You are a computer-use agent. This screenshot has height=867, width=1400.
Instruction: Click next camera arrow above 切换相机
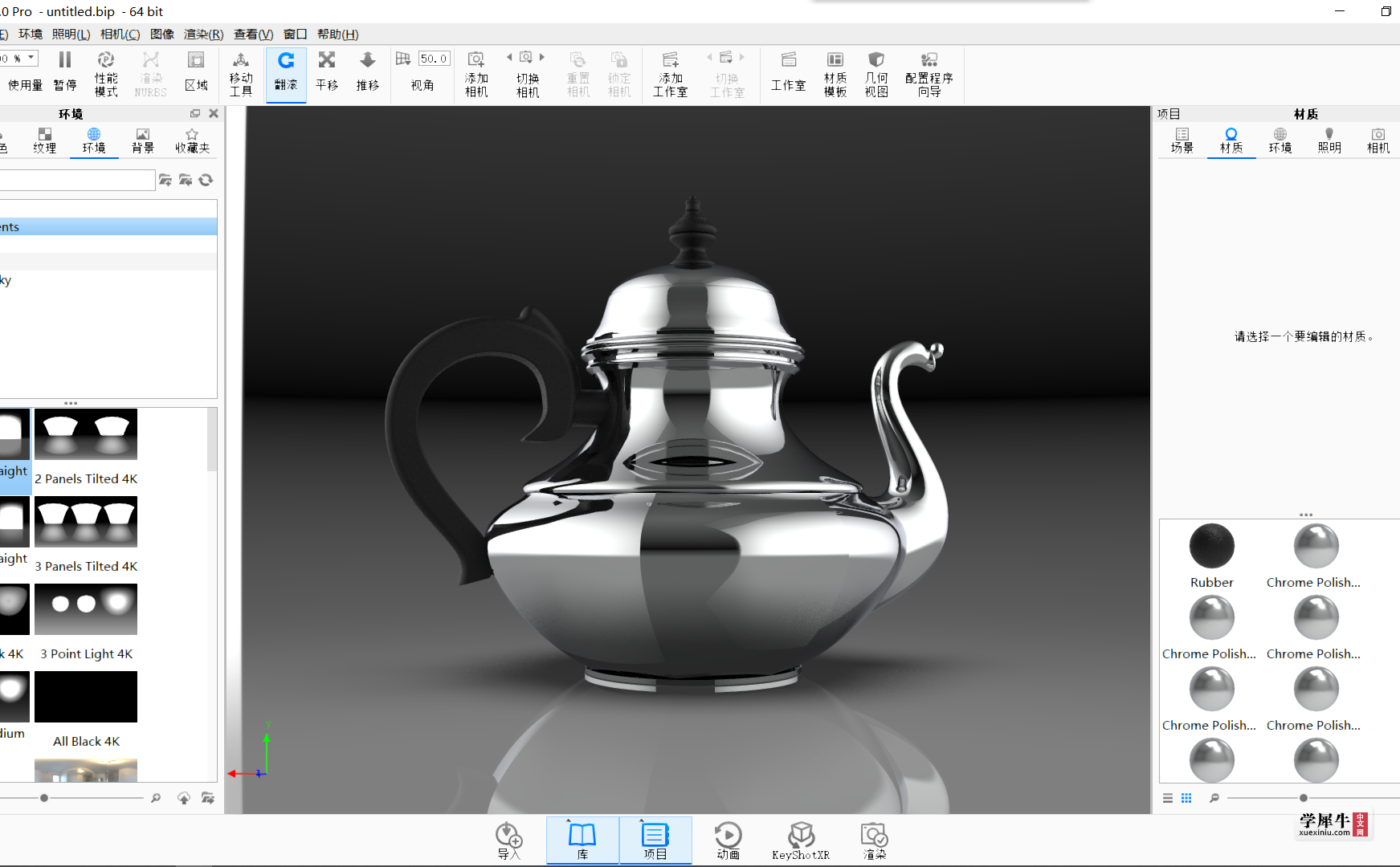[x=542, y=57]
